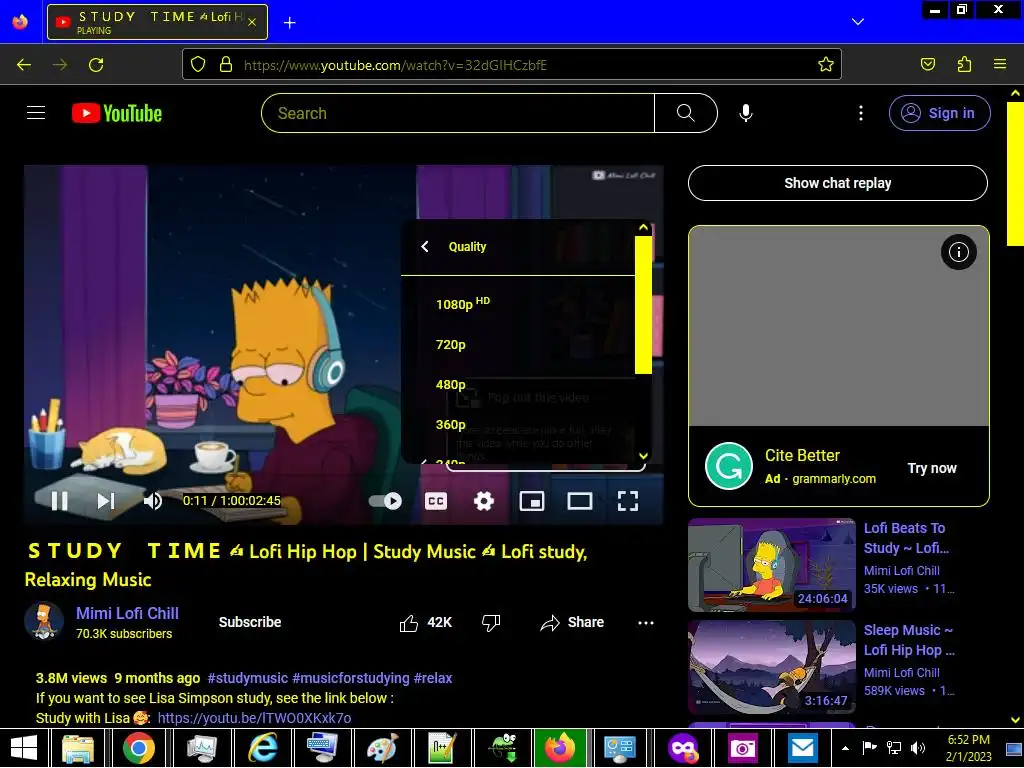Open File Explorer from taskbar
This screenshot has width=1024, height=768.
[78, 748]
